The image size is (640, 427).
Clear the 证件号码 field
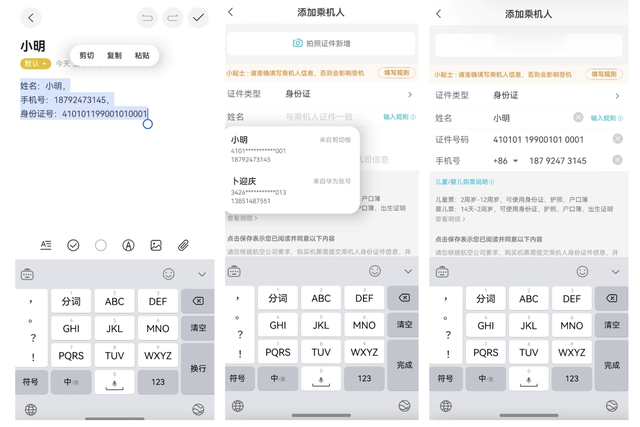(x=618, y=139)
